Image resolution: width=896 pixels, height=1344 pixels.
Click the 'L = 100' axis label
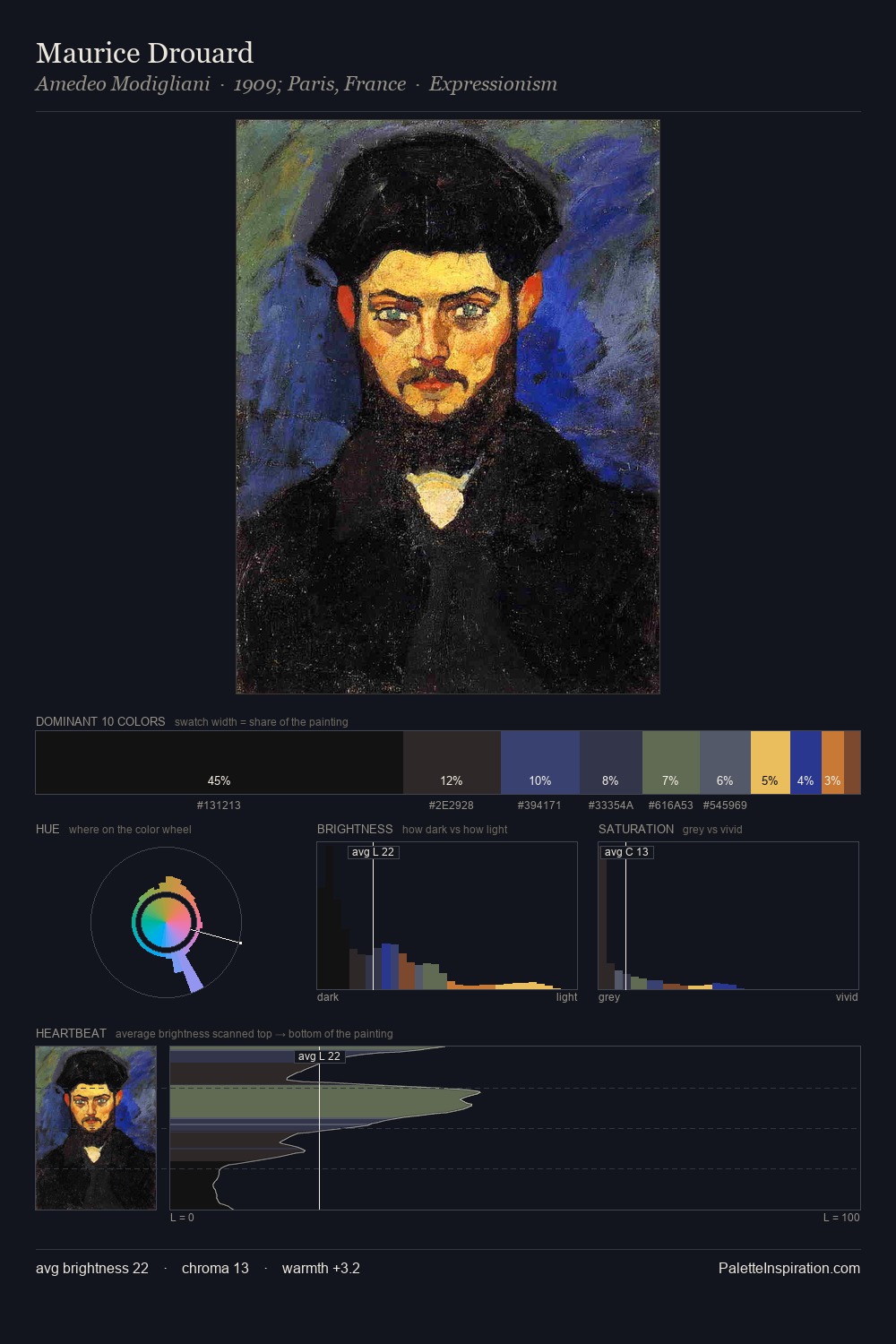[841, 1218]
